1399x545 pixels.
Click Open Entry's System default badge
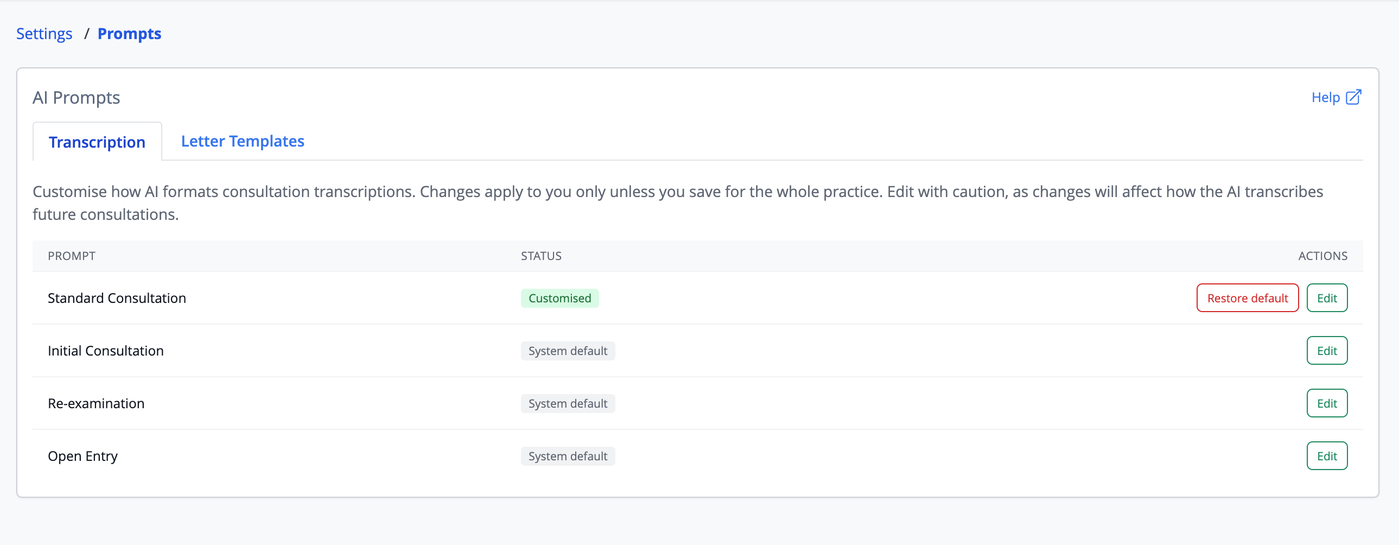[568, 456]
